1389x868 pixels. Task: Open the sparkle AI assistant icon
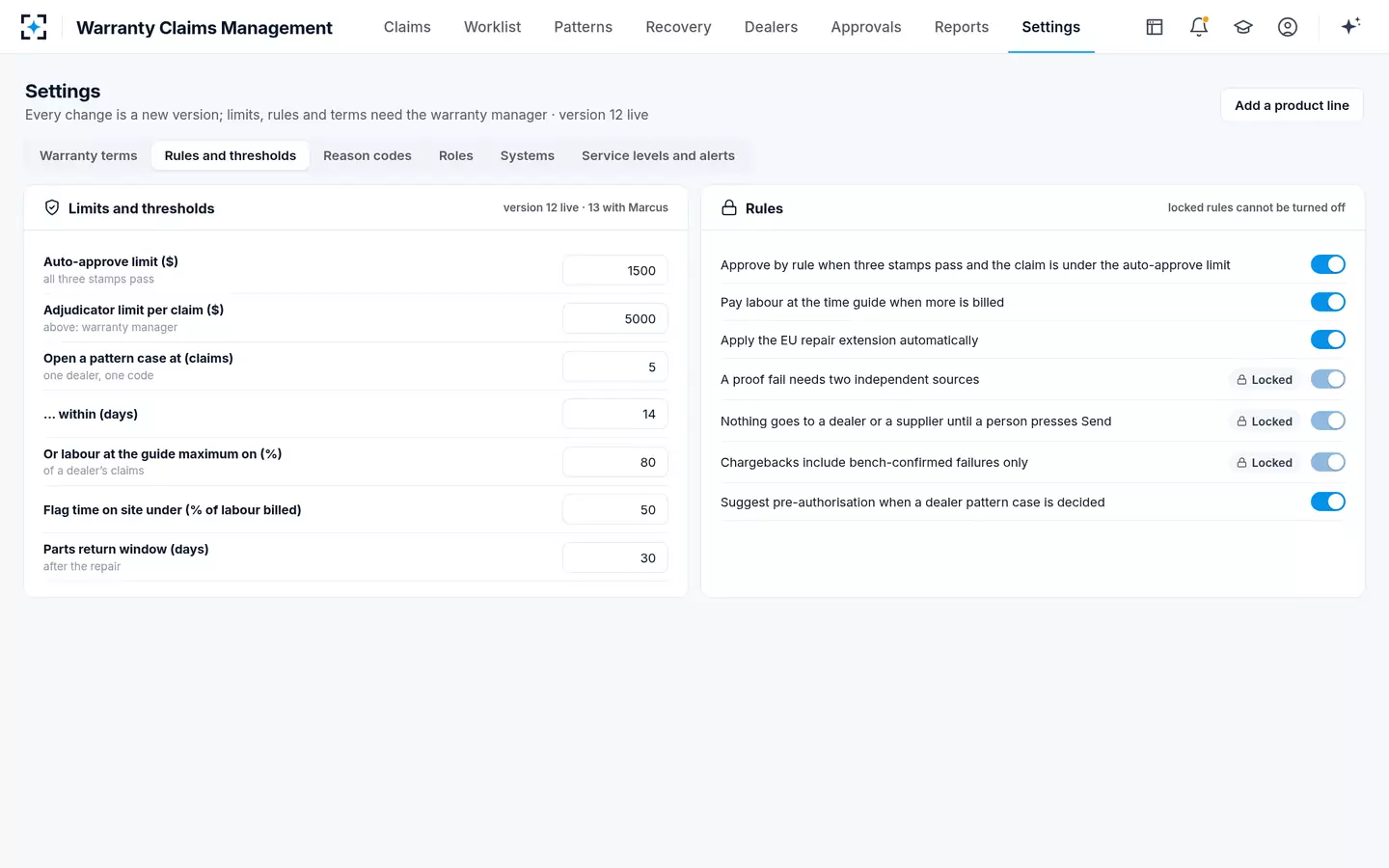coord(1350,26)
